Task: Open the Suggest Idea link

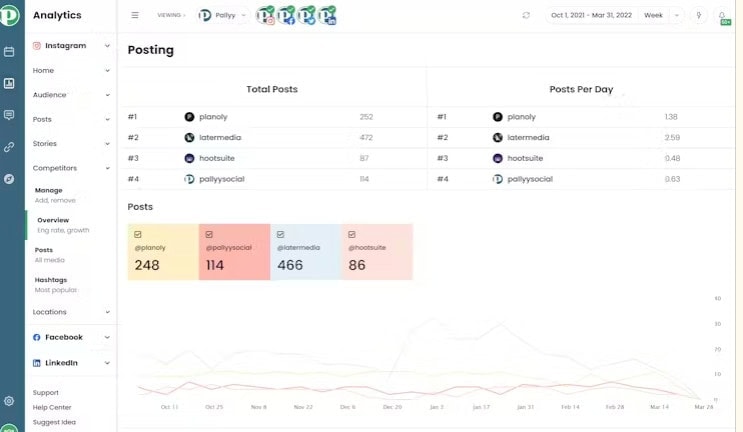Action: click(54, 422)
